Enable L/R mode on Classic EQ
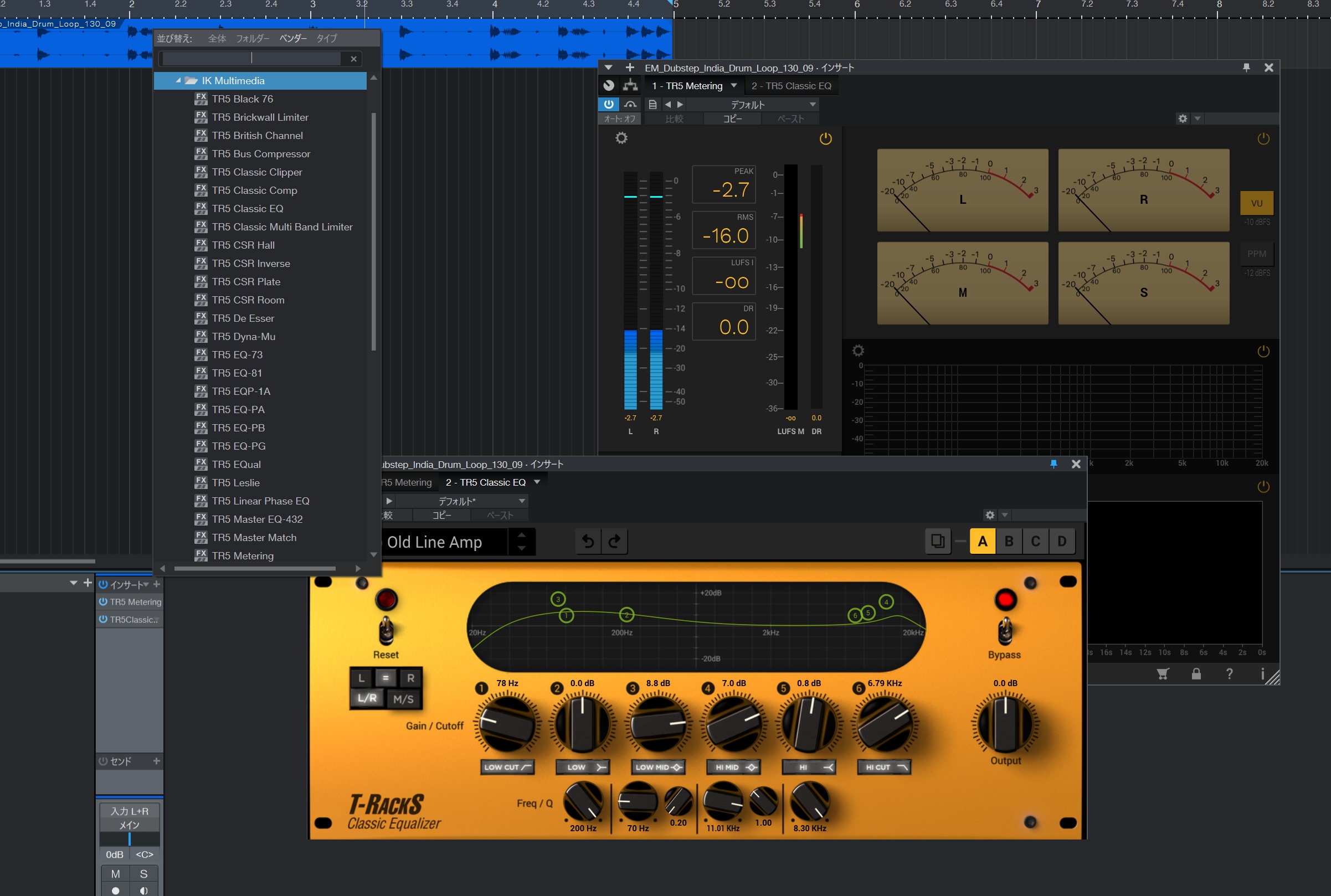The width and height of the screenshot is (1331, 896). [367, 698]
